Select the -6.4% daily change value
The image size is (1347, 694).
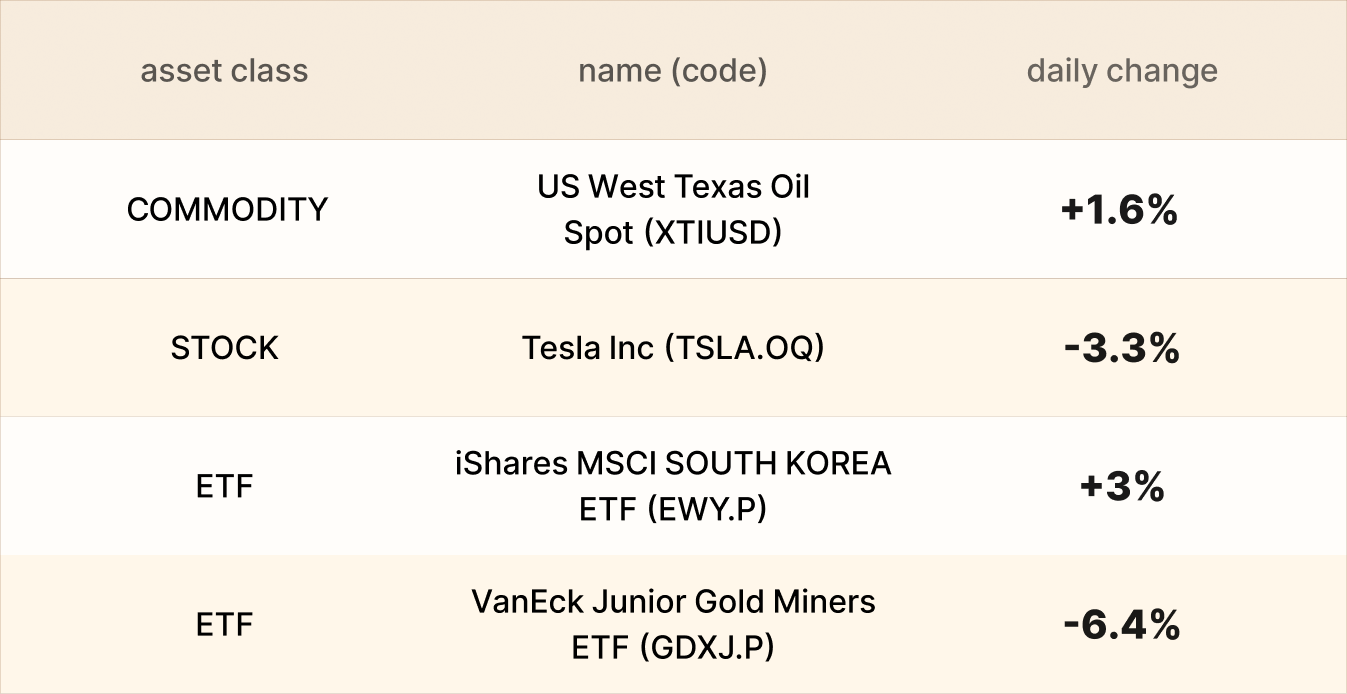[1122, 626]
